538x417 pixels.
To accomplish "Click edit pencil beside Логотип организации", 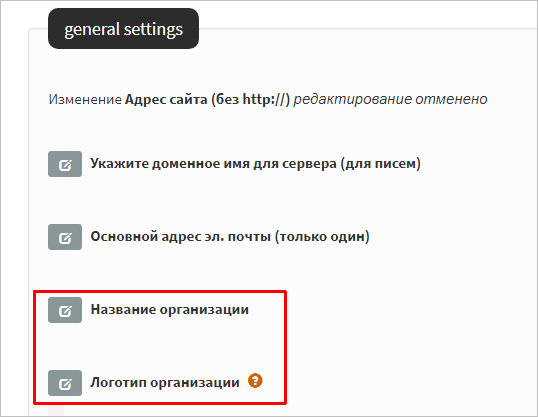I will pyautogui.click(x=65, y=383).
